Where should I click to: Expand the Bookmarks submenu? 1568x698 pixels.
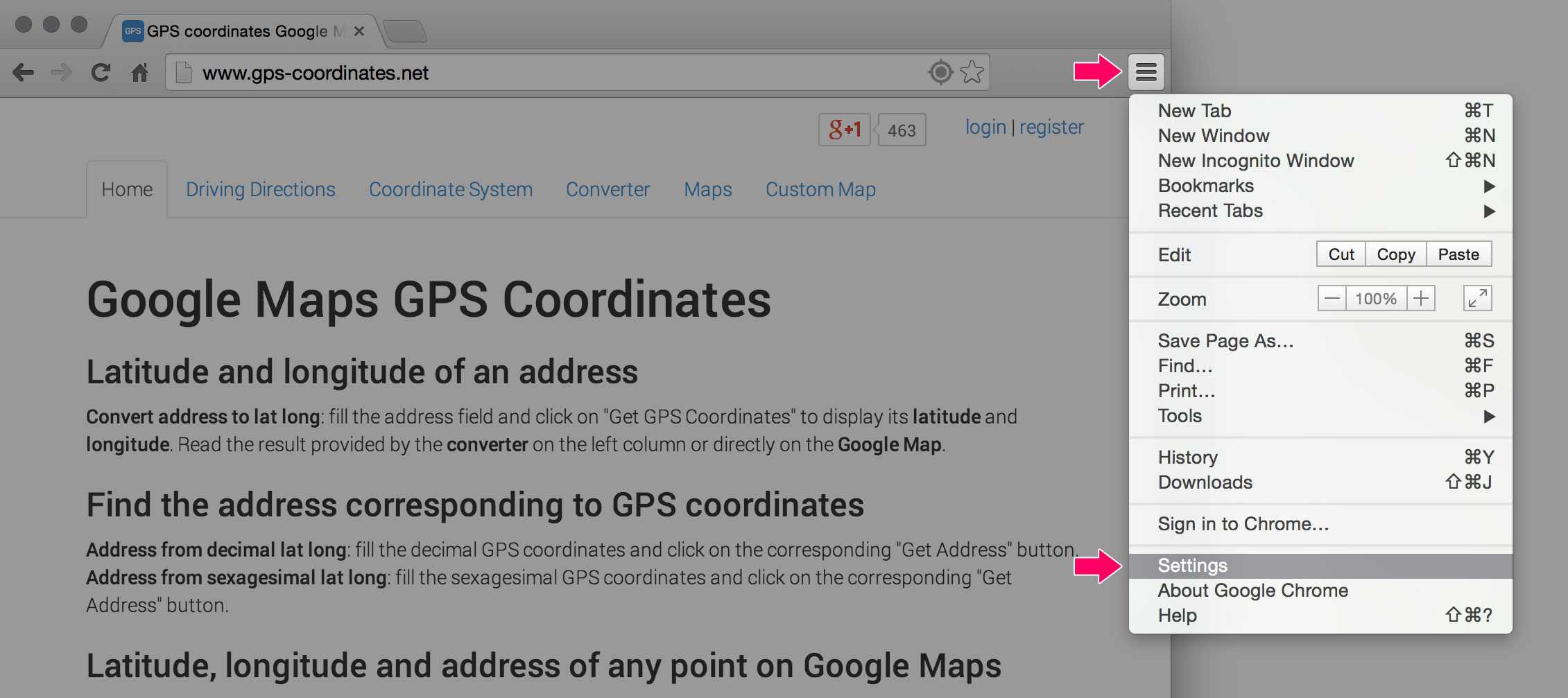pos(1320,186)
